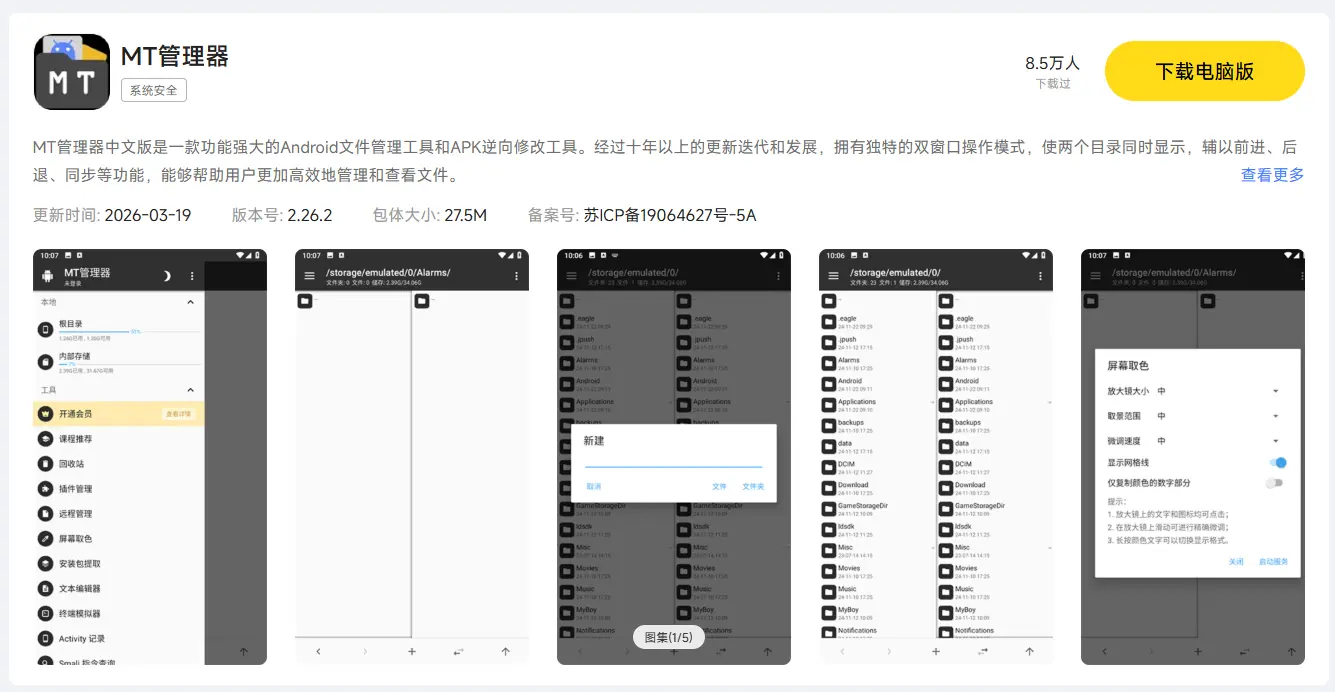Click 关闭 in the 屏幕取色 dialog
Screen dimensions: 1335x692
[x=1236, y=562]
